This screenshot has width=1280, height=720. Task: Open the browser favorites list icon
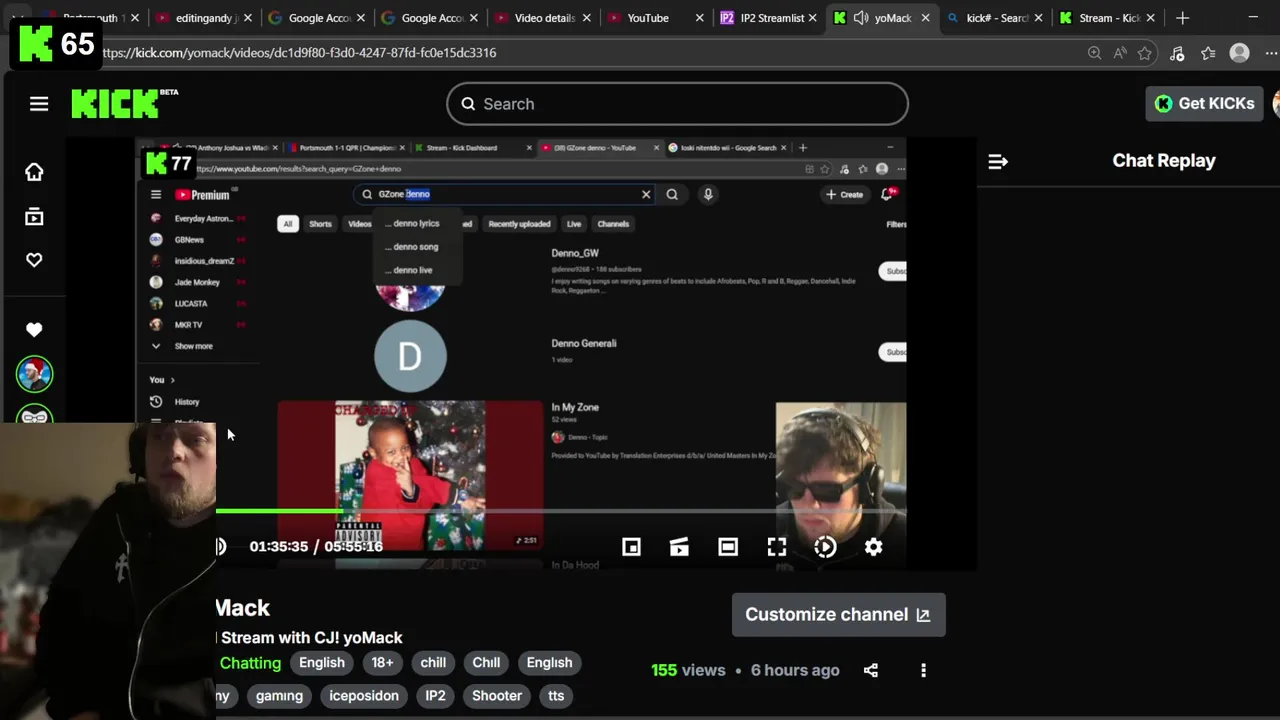tap(1208, 53)
